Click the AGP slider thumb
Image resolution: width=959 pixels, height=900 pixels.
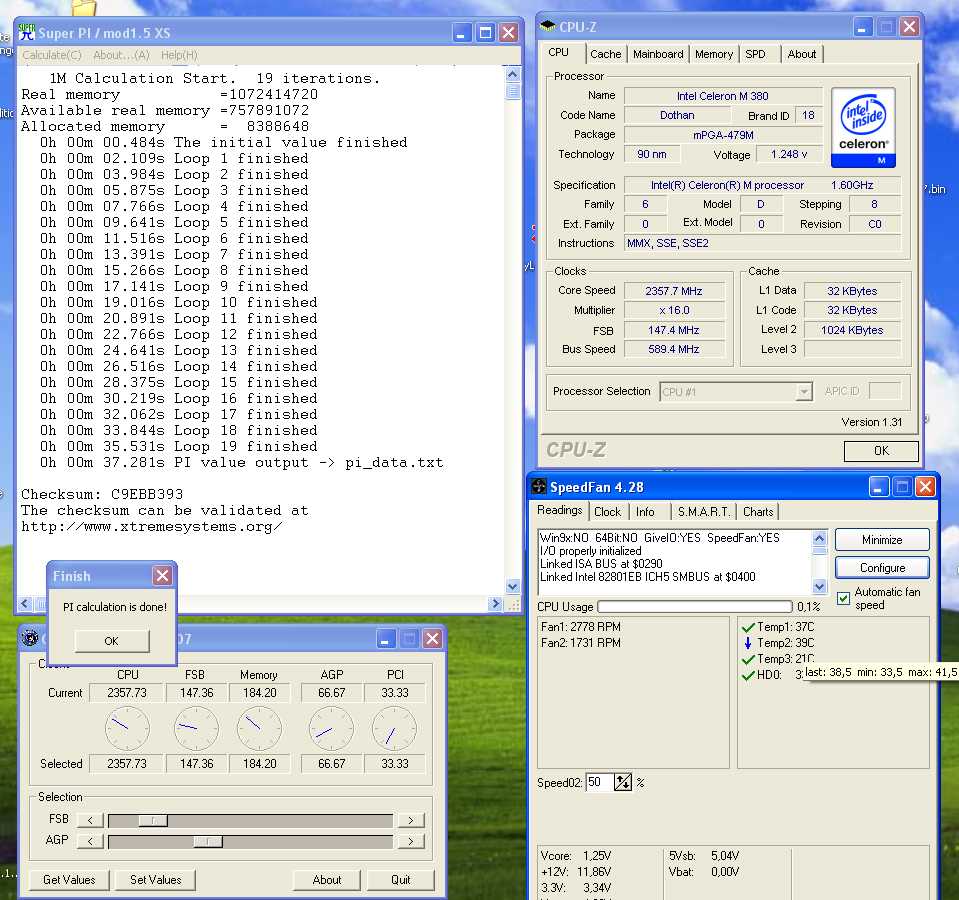coord(207,841)
